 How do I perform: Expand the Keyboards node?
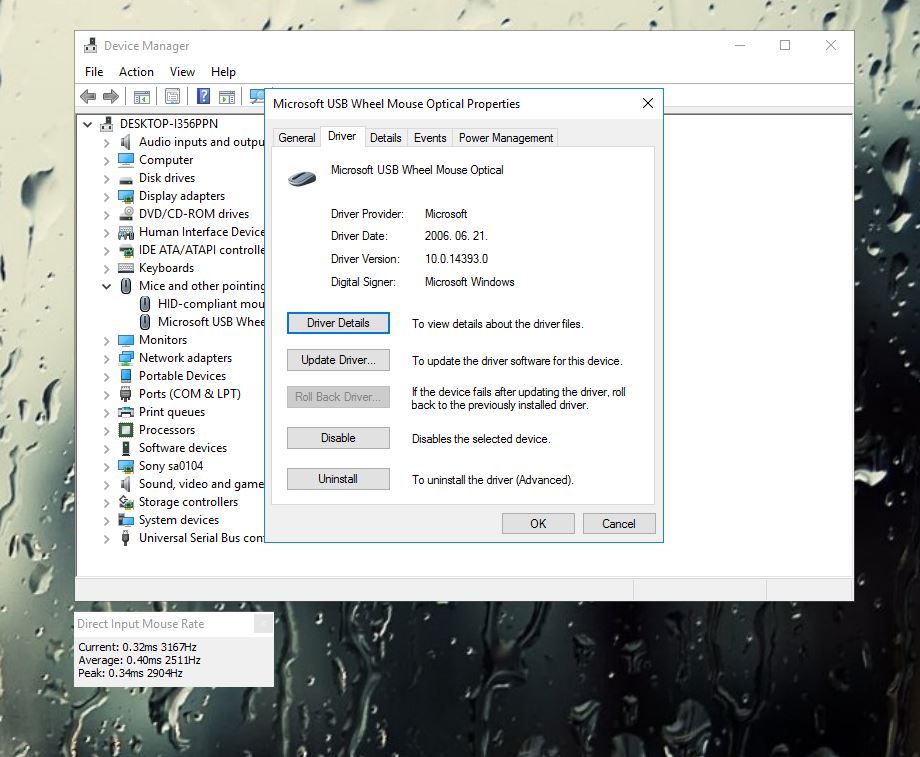coord(106,269)
